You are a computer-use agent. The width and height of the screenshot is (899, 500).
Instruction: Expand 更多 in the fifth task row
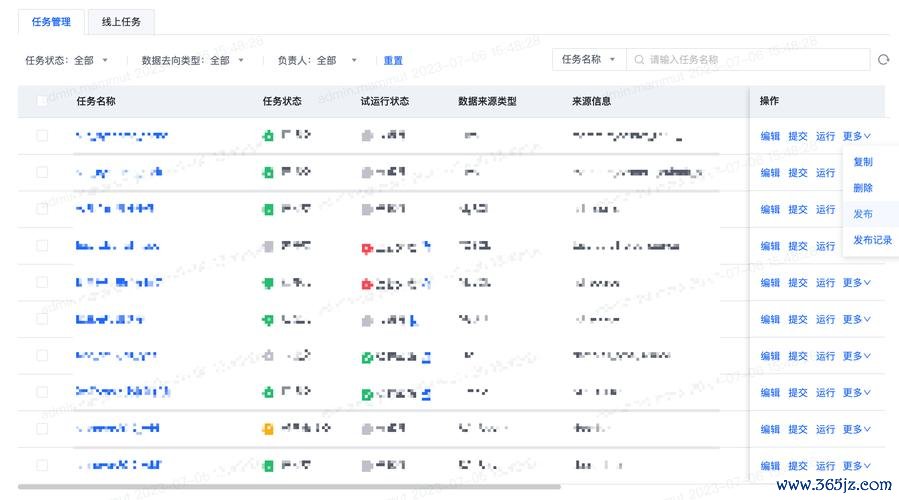(857, 283)
